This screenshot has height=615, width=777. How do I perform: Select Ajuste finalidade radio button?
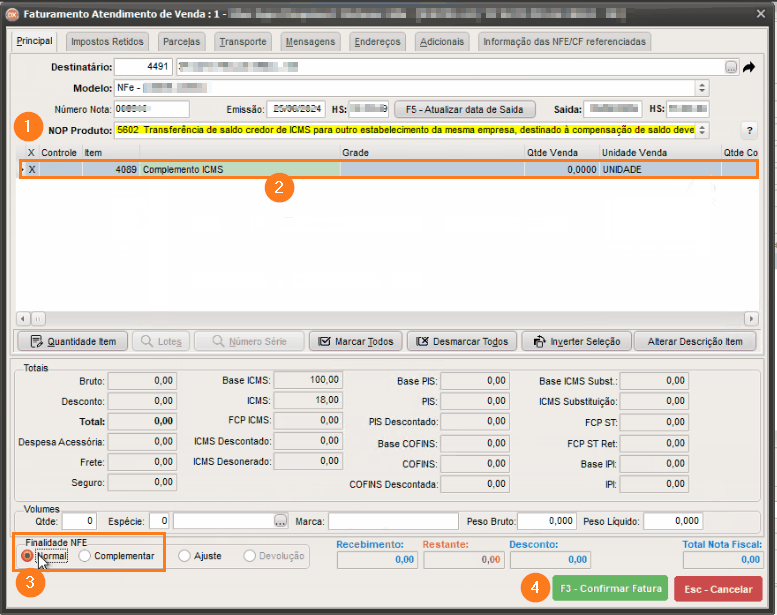click(x=184, y=556)
